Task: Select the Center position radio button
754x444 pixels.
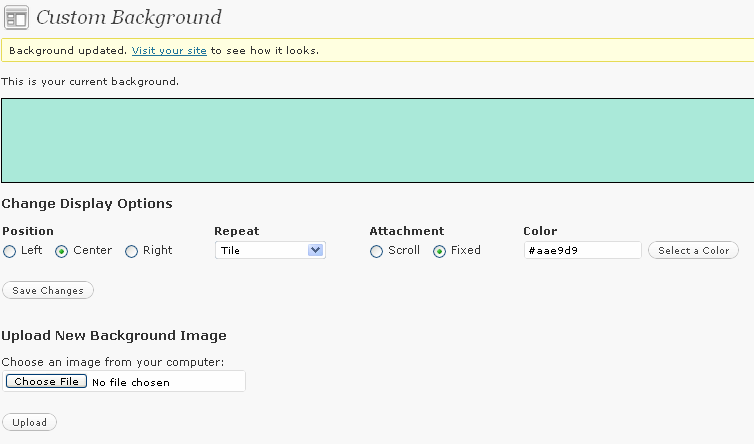Action: [62, 251]
